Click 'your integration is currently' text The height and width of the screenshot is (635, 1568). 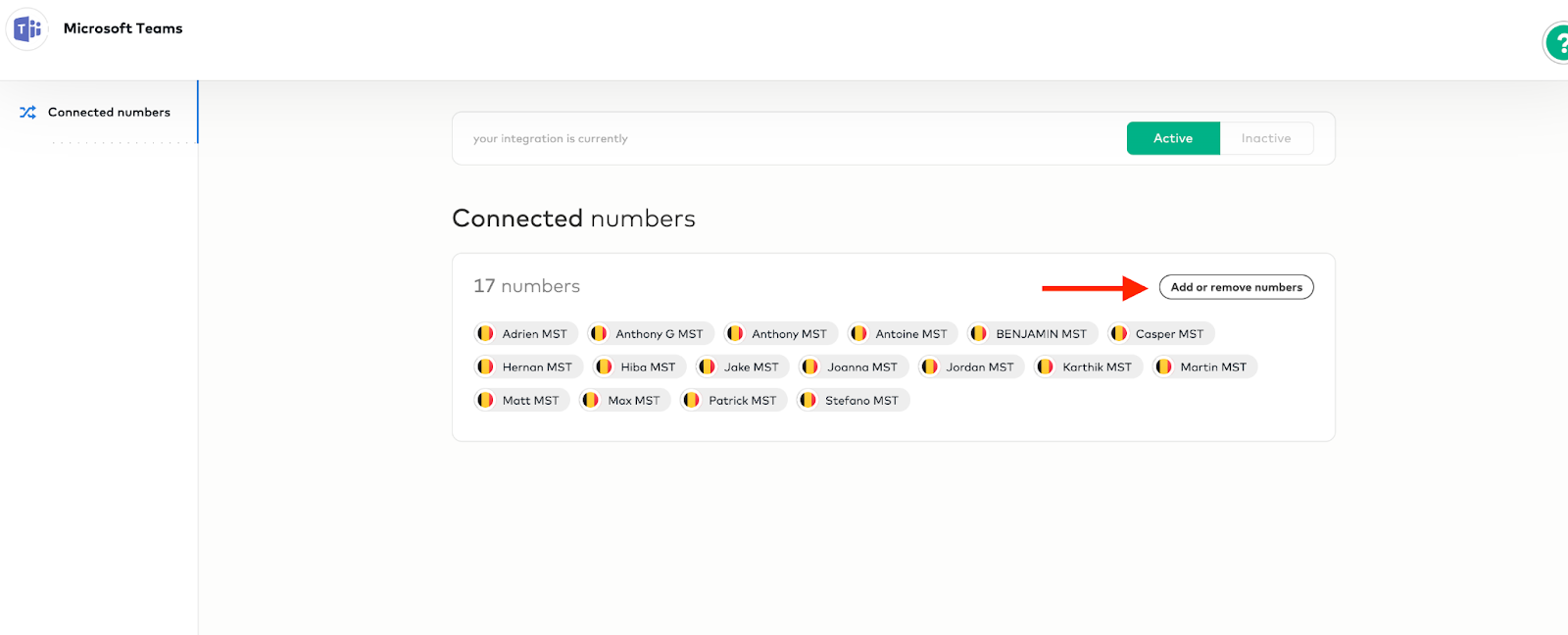[551, 139]
